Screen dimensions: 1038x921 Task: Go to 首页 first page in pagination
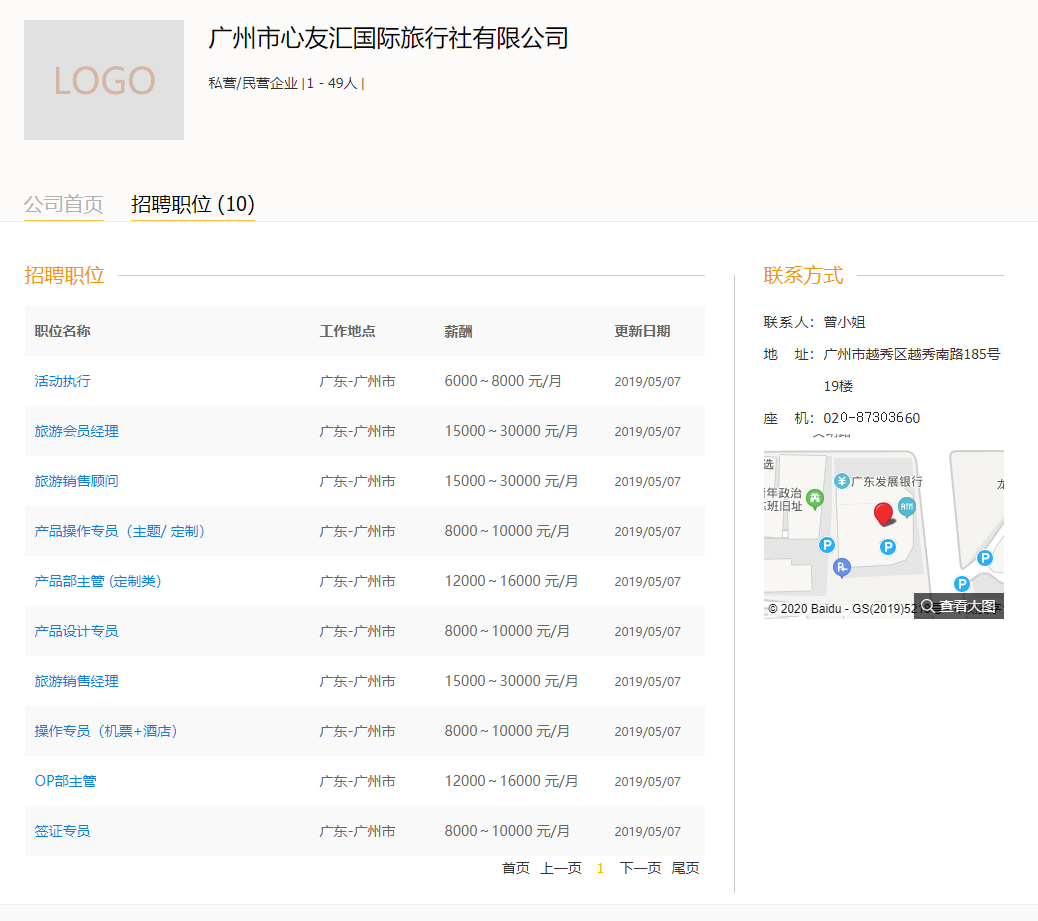516,868
